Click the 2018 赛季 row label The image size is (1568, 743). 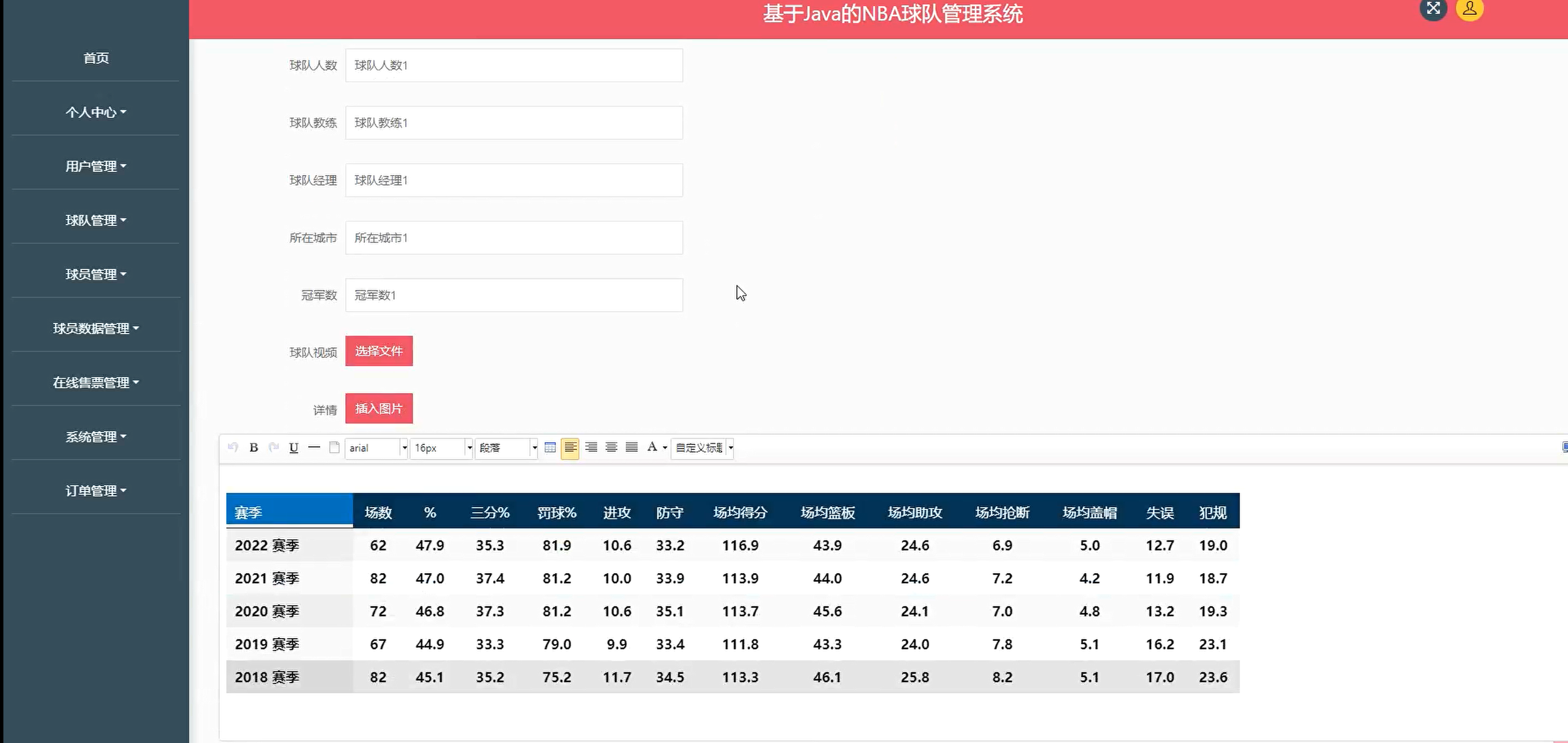267,676
